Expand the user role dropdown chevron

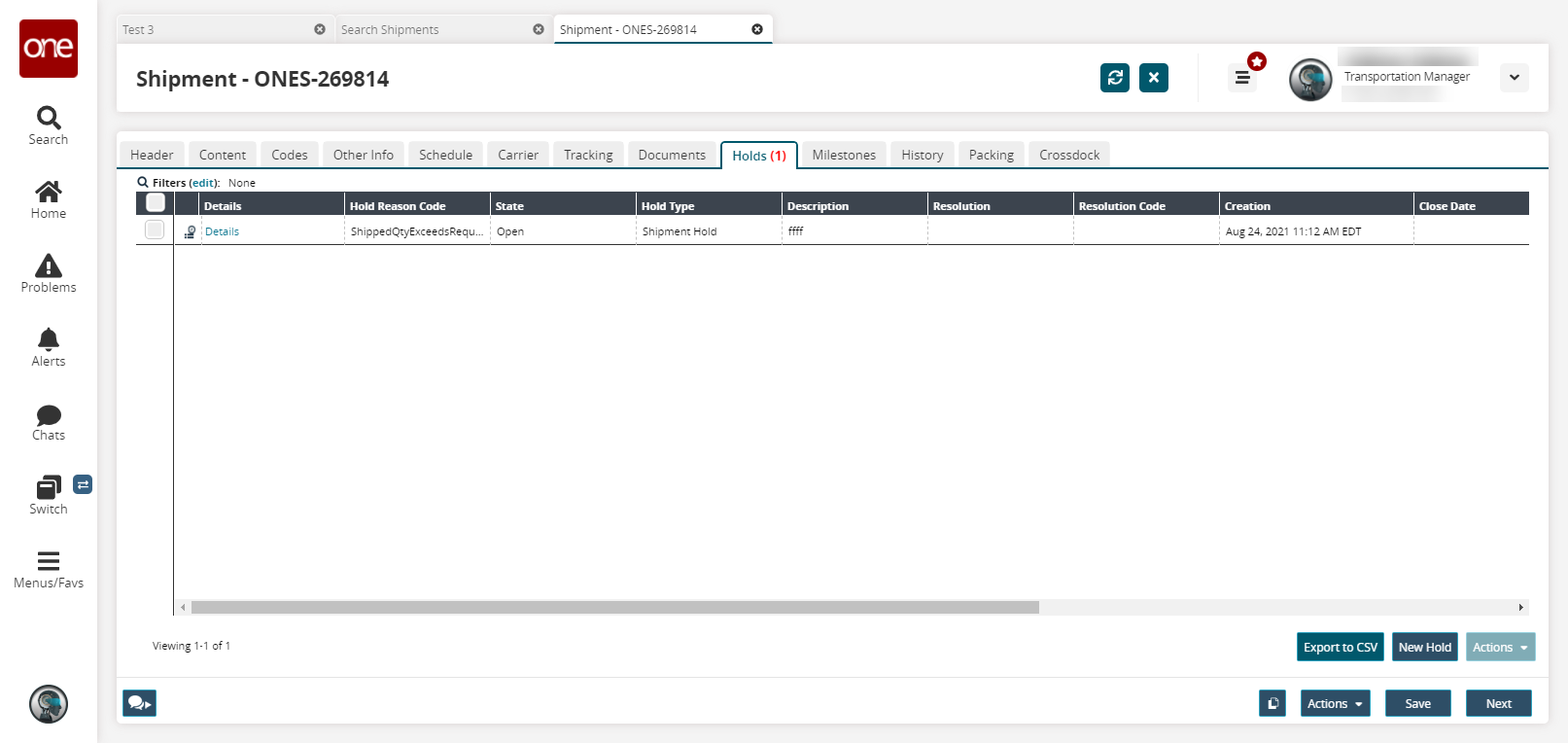click(x=1515, y=78)
